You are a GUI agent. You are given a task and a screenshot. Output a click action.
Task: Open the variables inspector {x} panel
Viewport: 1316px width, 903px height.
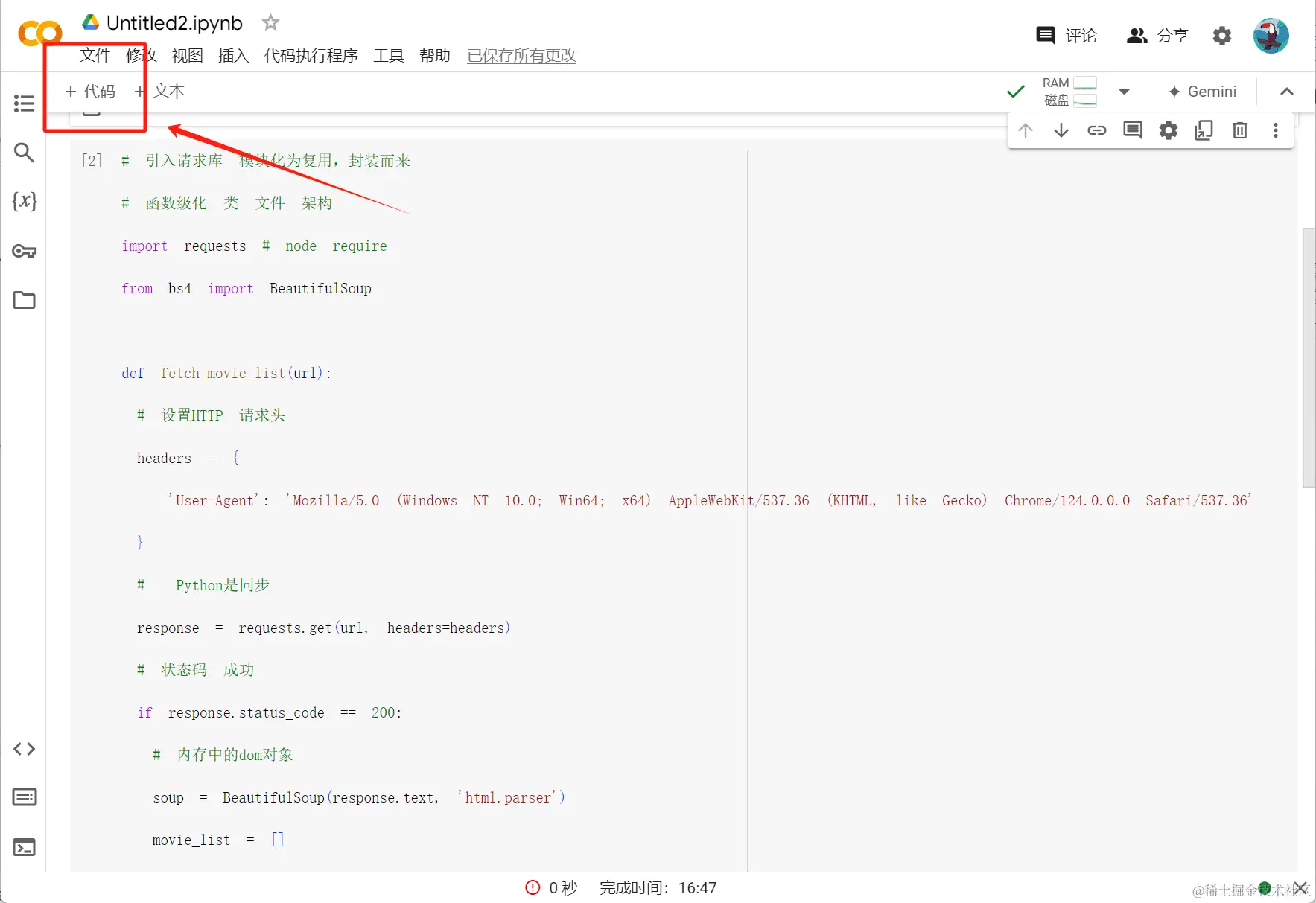(24, 201)
